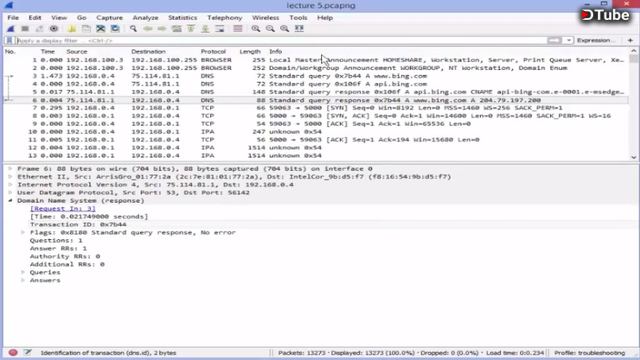Screen dimensions: 640x360
Task: Find a packet with the magnifier icon
Action: click(x=133, y=29)
